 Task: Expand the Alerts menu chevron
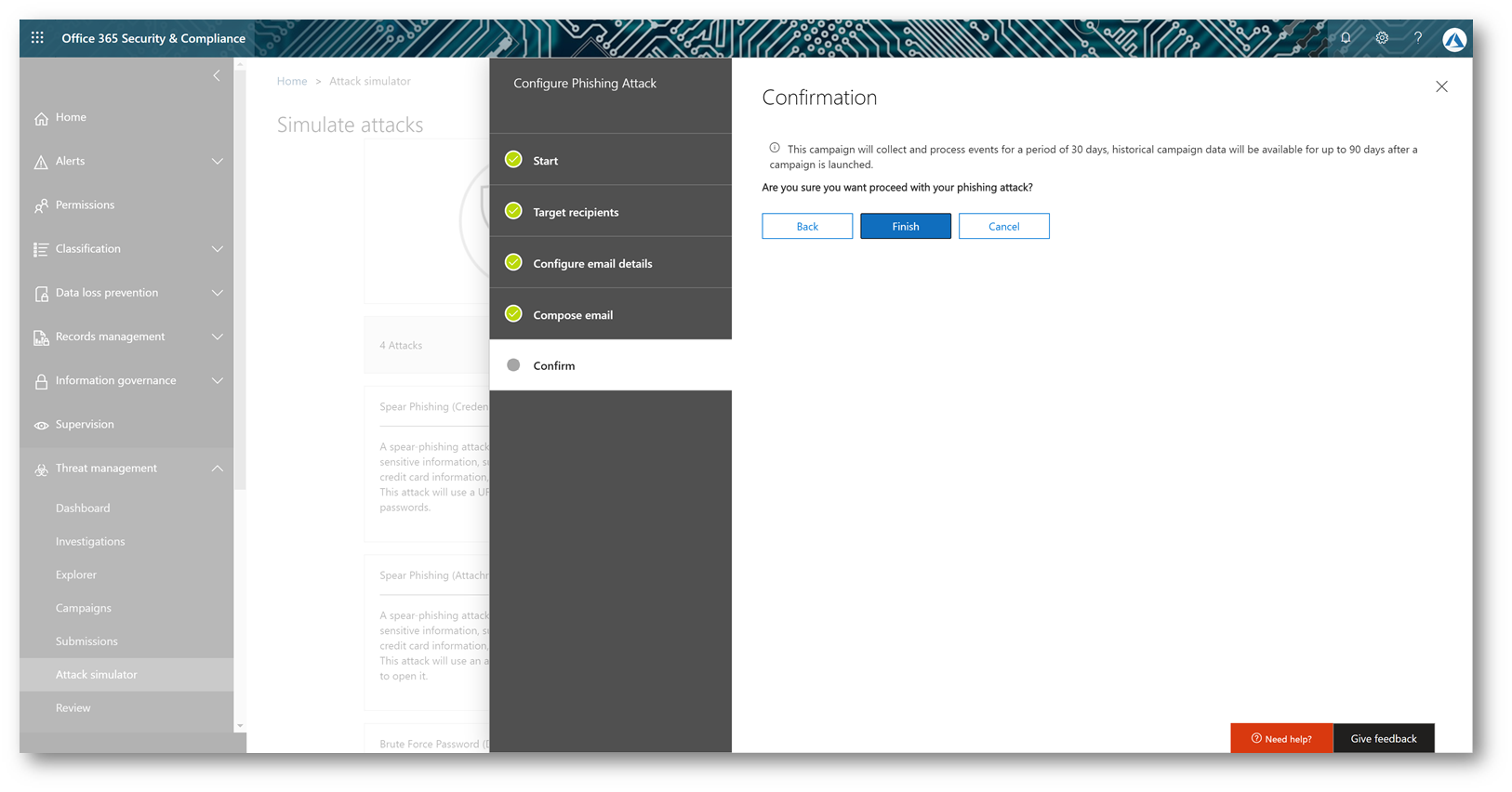(x=218, y=162)
